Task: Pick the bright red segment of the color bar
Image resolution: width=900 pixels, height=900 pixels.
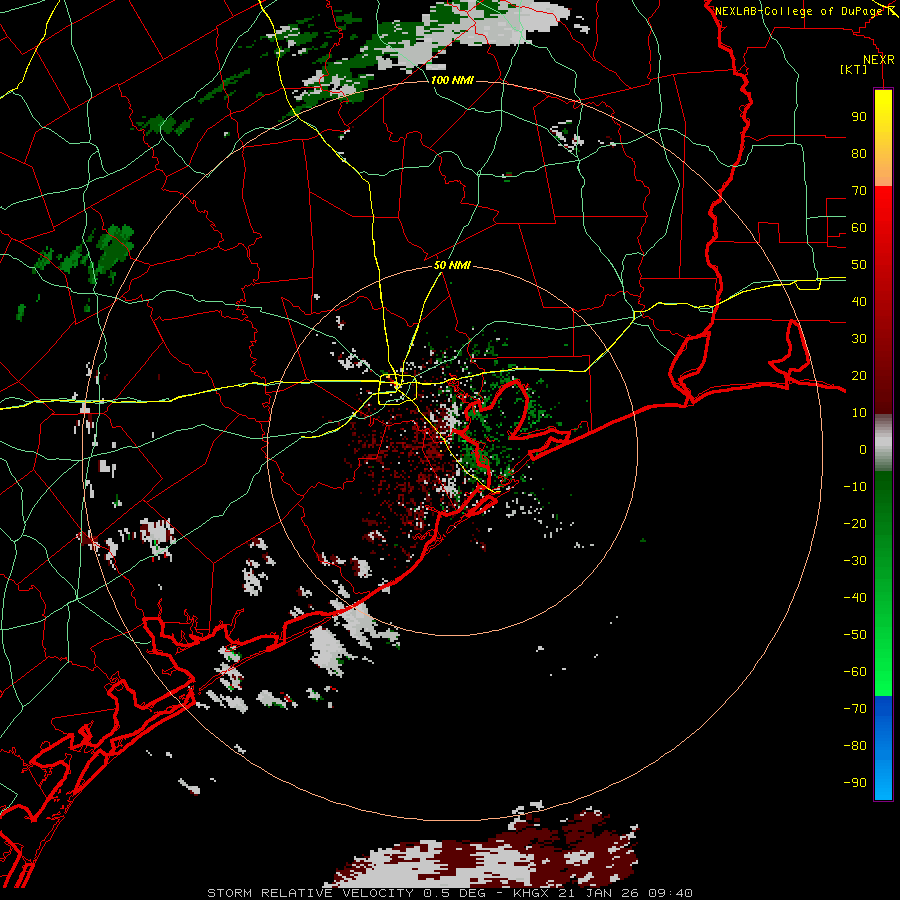Action: (x=883, y=208)
